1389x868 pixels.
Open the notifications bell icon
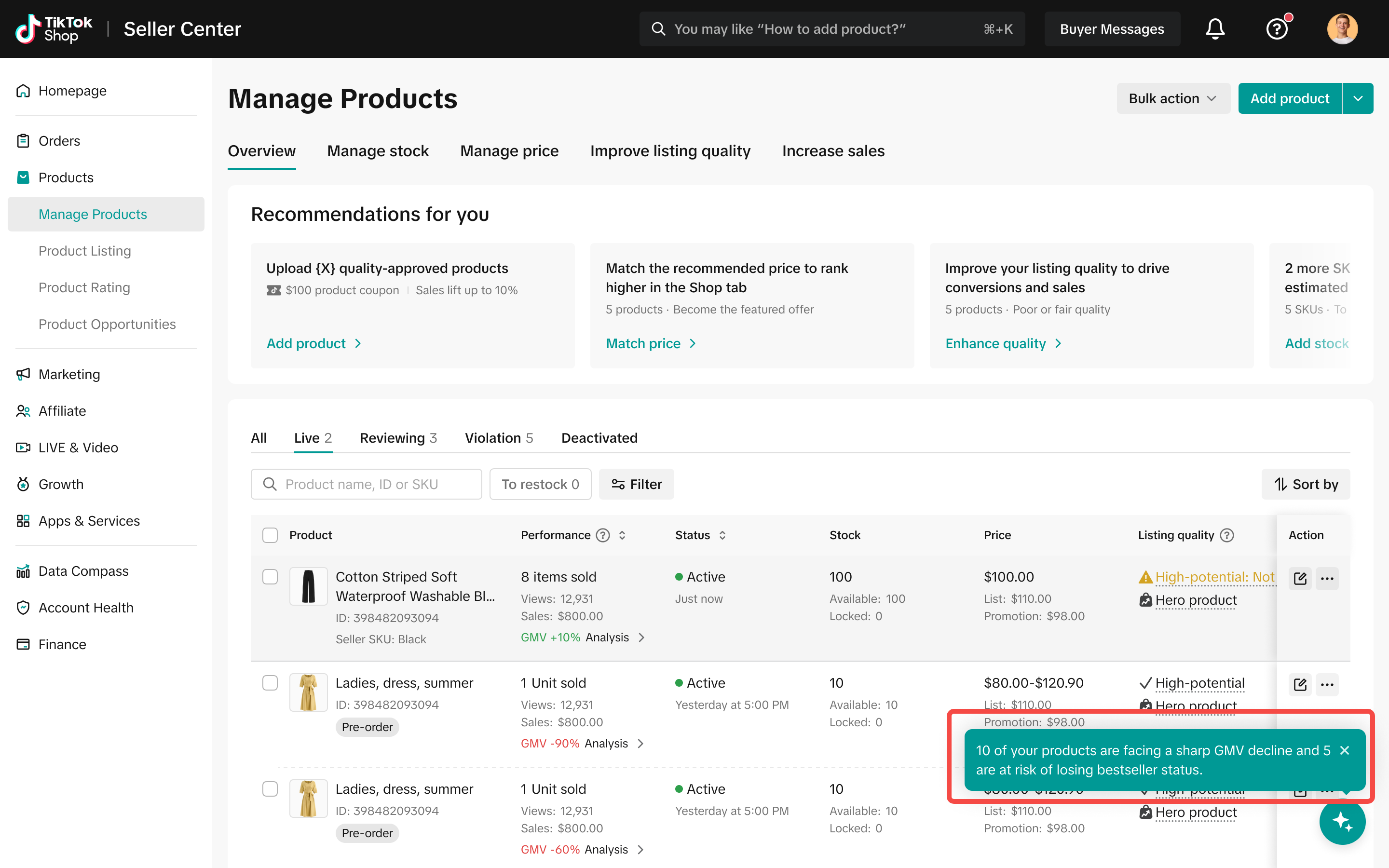coord(1214,29)
